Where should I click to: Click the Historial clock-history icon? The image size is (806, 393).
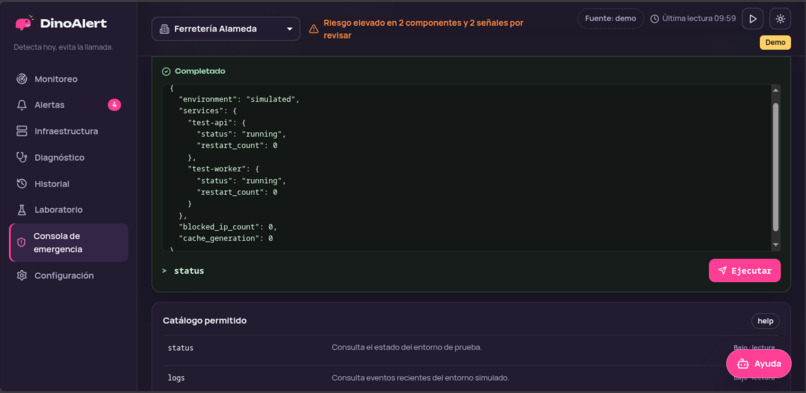(22, 183)
